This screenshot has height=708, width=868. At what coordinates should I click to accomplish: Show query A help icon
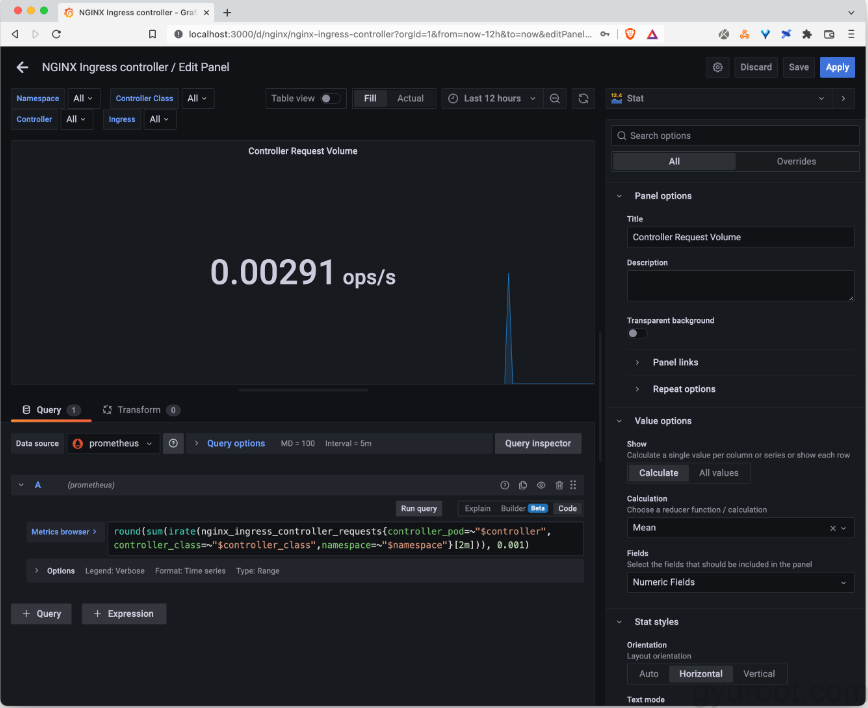pos(504,485)
